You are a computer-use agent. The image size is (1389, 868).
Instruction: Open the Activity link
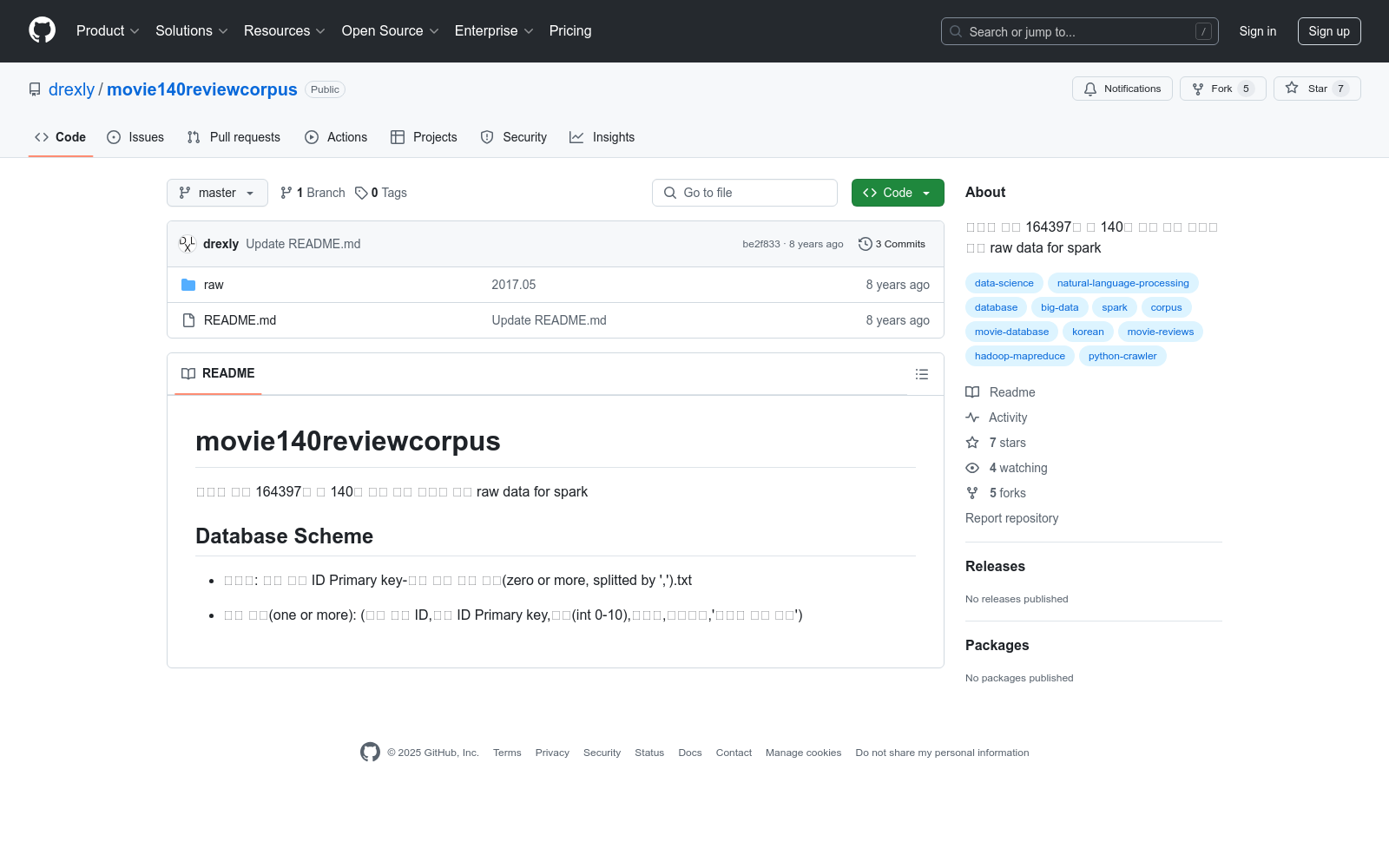tap(997, 418)
